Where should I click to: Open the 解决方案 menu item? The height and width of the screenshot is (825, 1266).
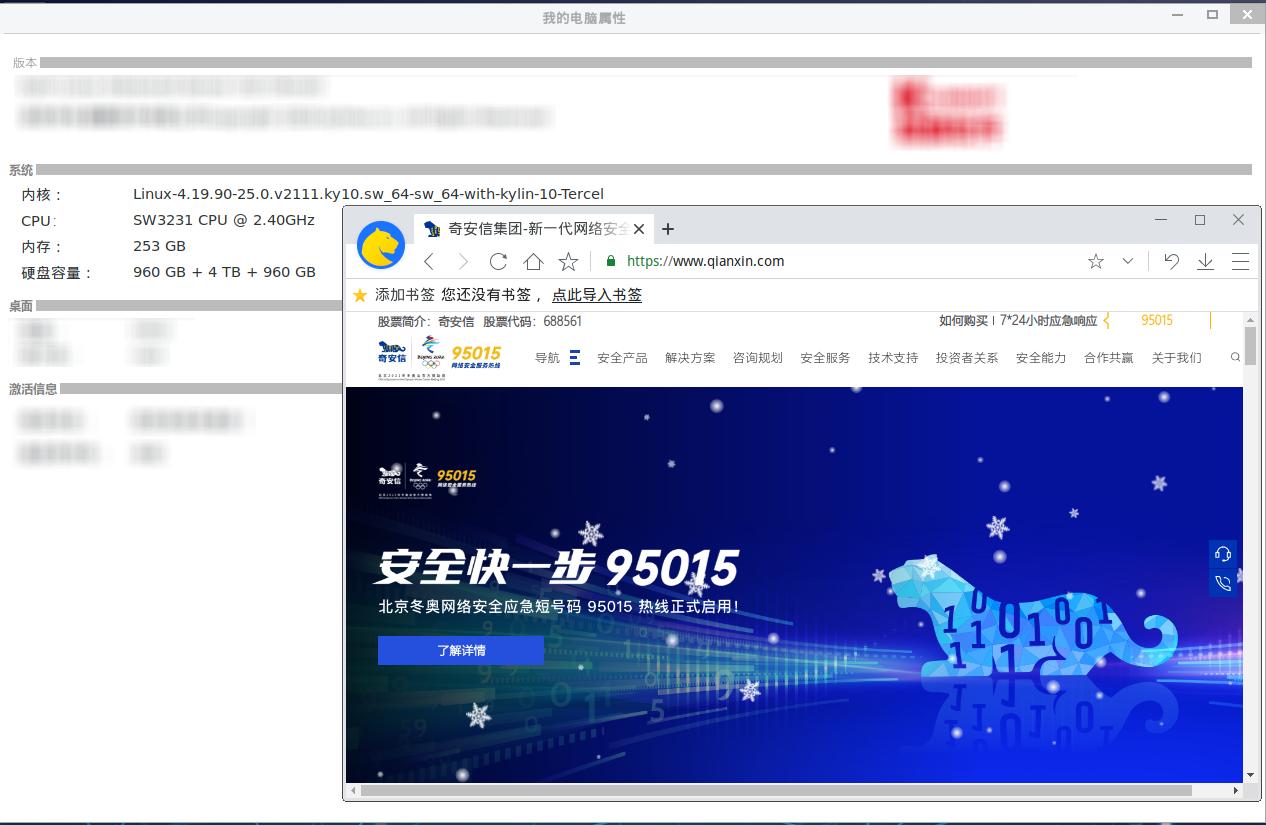pos(690,358)
